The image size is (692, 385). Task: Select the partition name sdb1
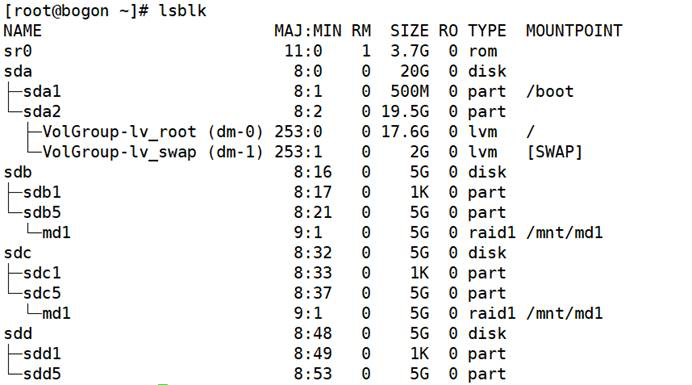coord(42,192)
